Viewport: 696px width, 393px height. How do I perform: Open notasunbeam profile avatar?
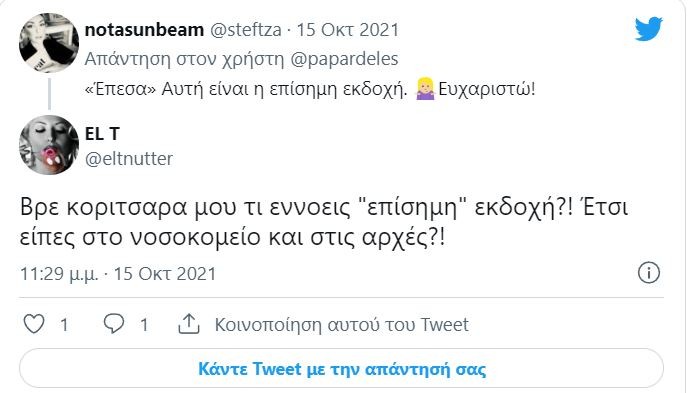click(x=49, y=43)
